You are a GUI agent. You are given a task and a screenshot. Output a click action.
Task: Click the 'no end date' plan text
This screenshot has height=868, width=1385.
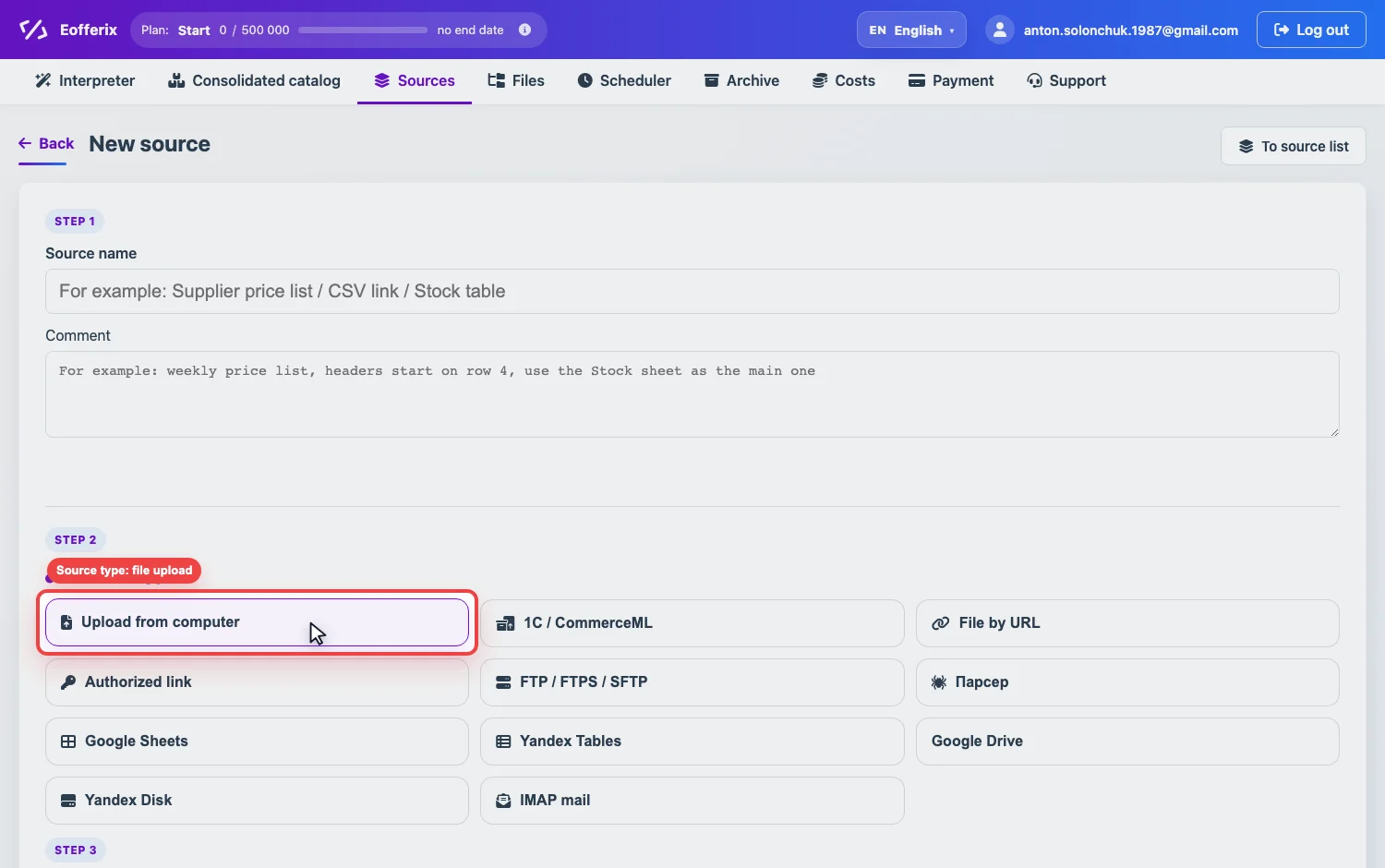click(x=470, y=30)
